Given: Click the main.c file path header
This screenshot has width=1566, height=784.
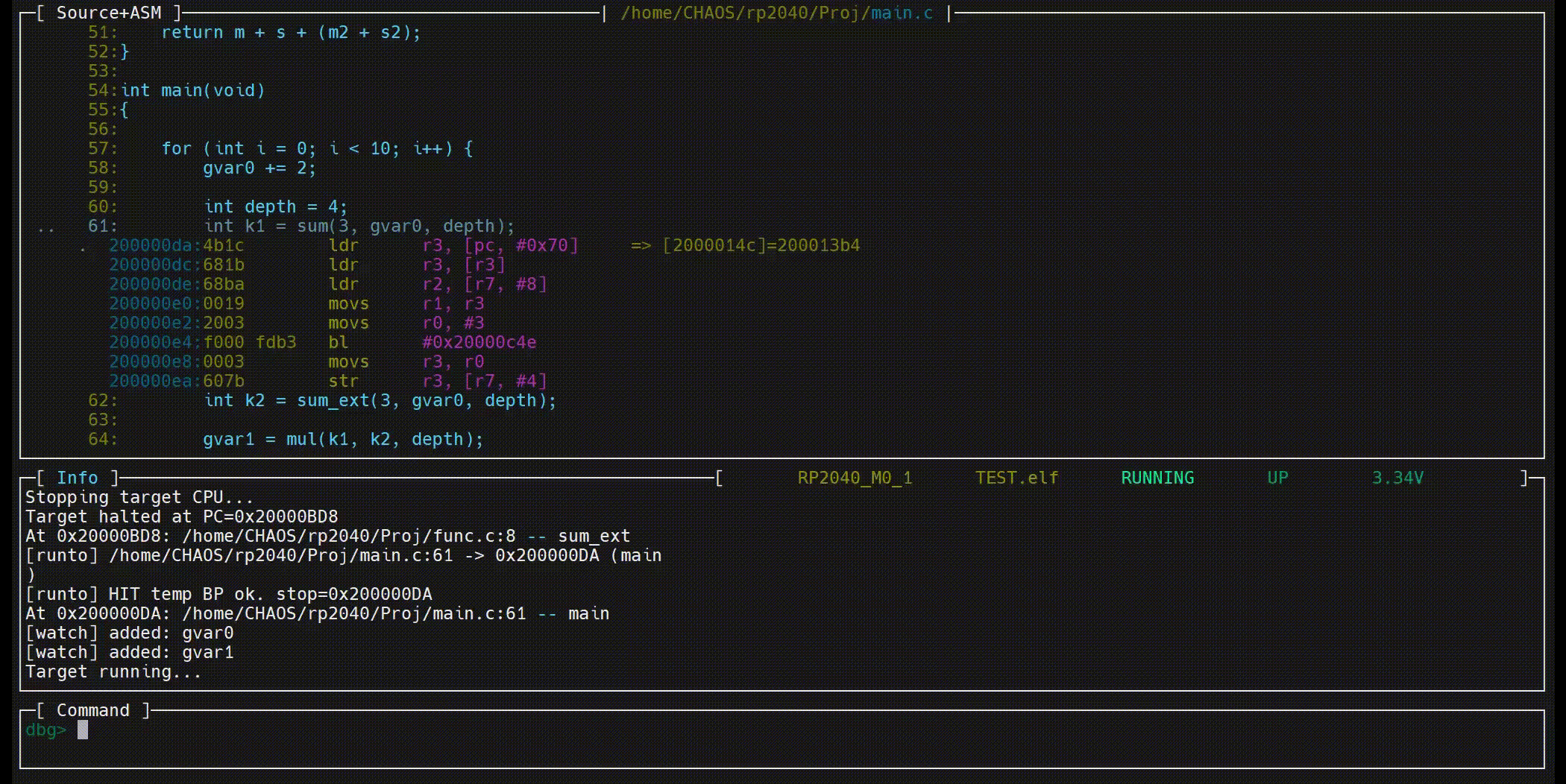Looking at the screenshot, I should tap(776, 13).
